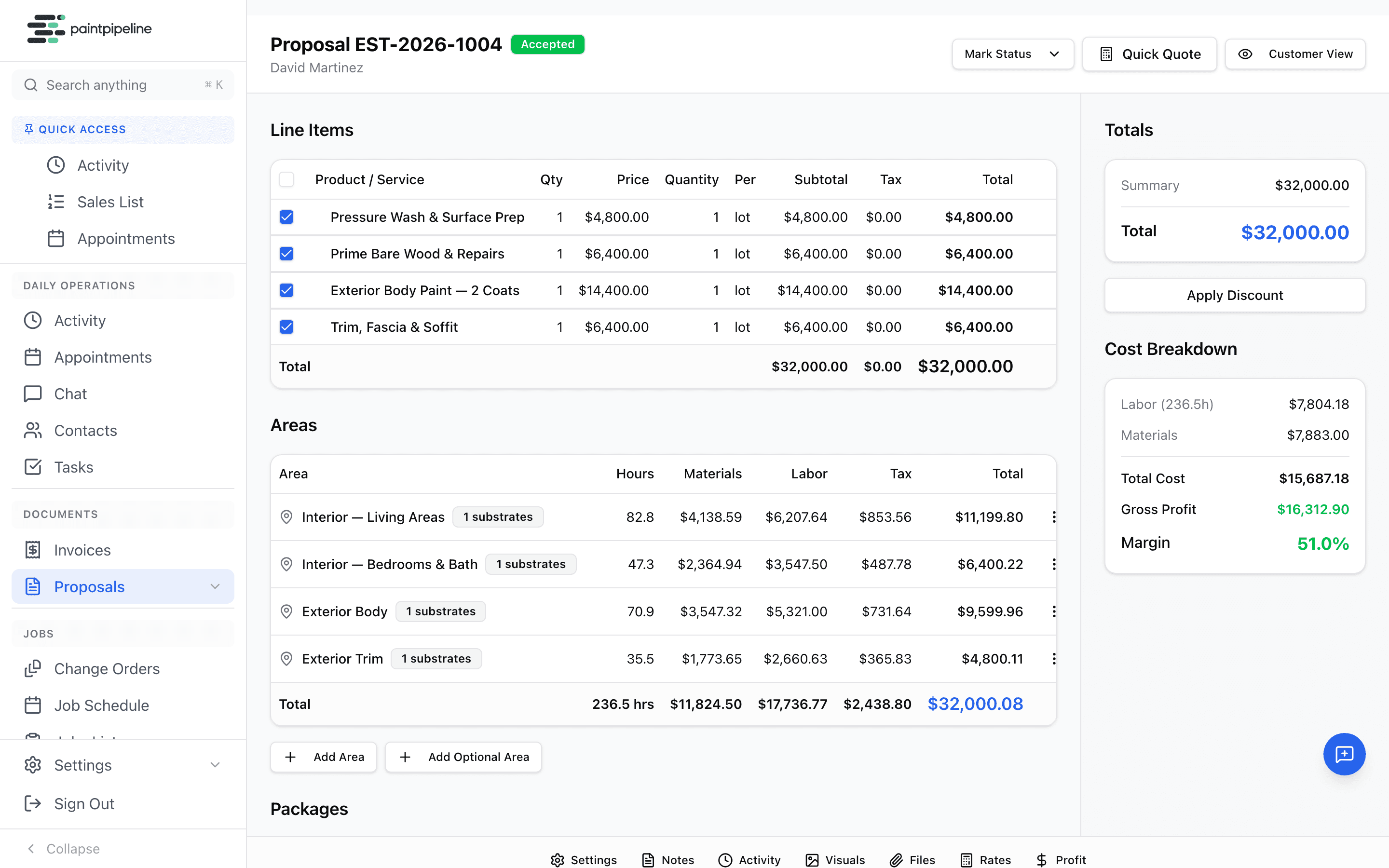The height and width of the screenshot is (868, 1389).
Task: Open the Job Schedule calendar icon
Action: tap(33, 705)
